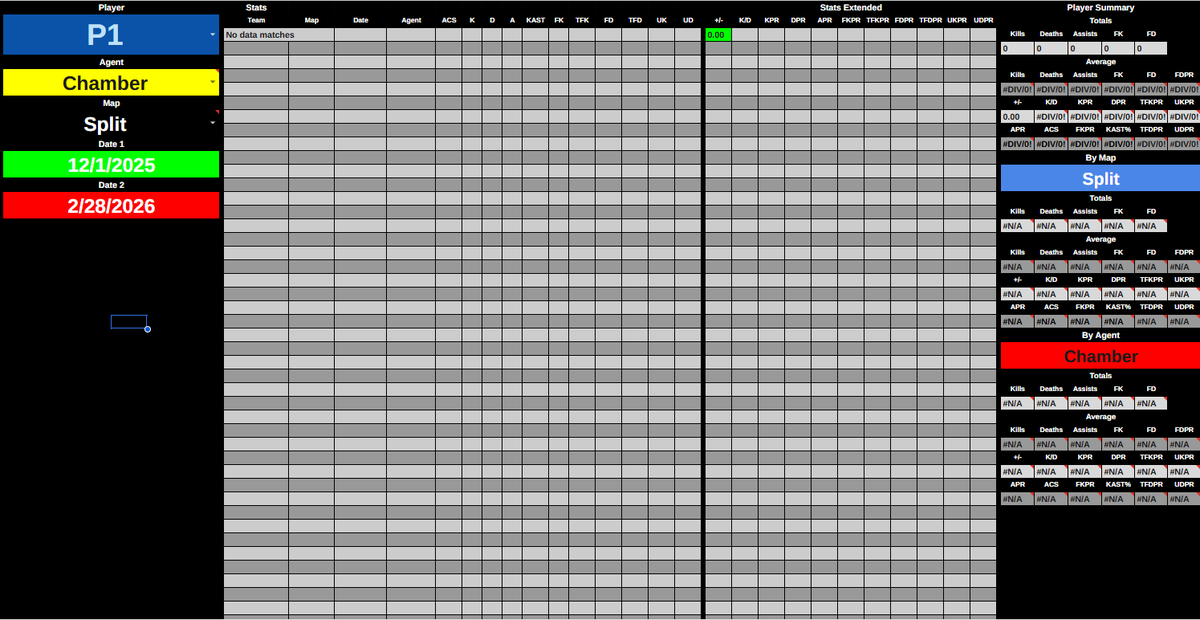Click the selected blue-outlined cell on black
This screenshot has width=1200, height=620.
point(129,321)
